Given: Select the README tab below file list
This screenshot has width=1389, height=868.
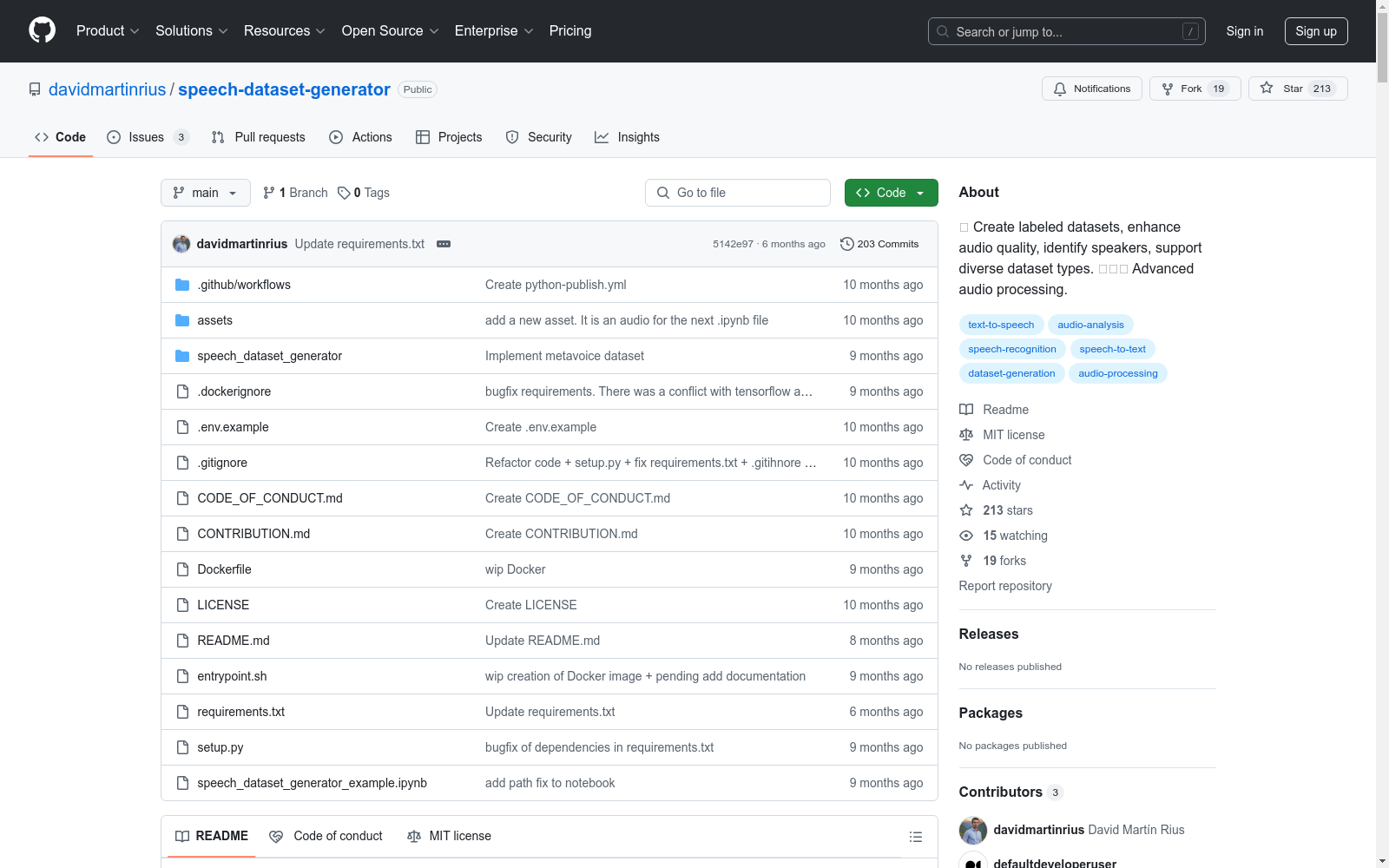Looking at the screenshot, I should (212, 836).
